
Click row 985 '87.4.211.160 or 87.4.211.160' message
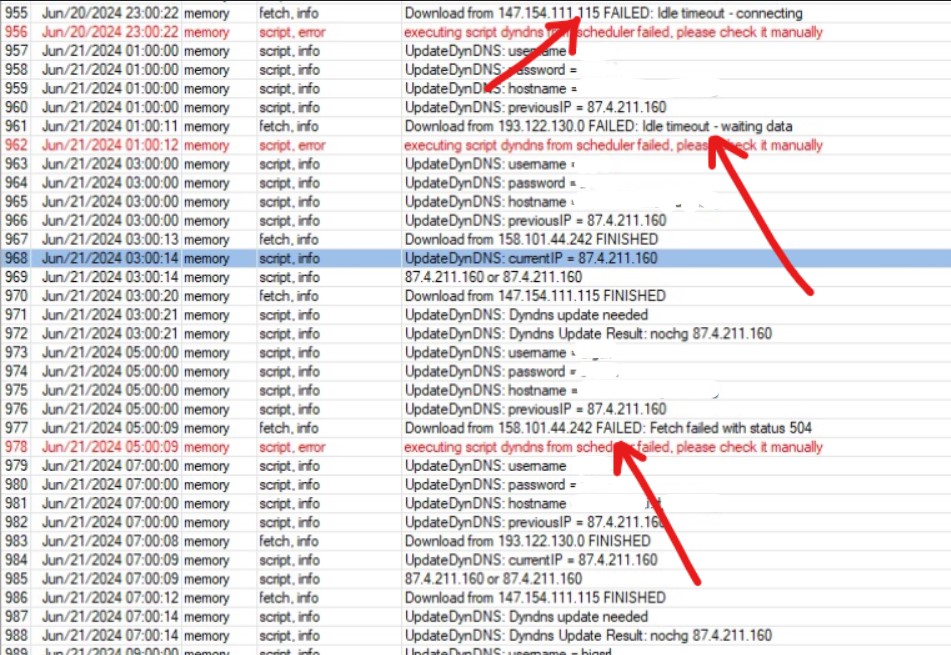tap(494, 578)
